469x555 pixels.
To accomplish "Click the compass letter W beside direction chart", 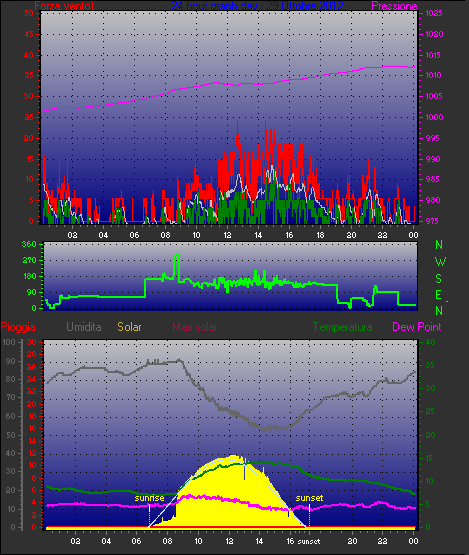I will click(440, 262).
